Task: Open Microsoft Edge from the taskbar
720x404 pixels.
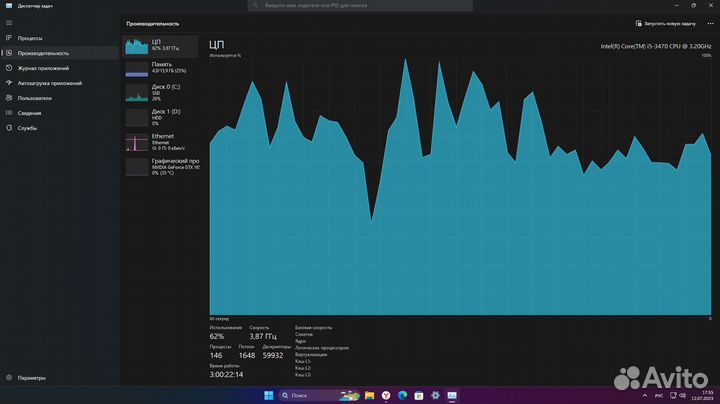Action: [403, 395]
